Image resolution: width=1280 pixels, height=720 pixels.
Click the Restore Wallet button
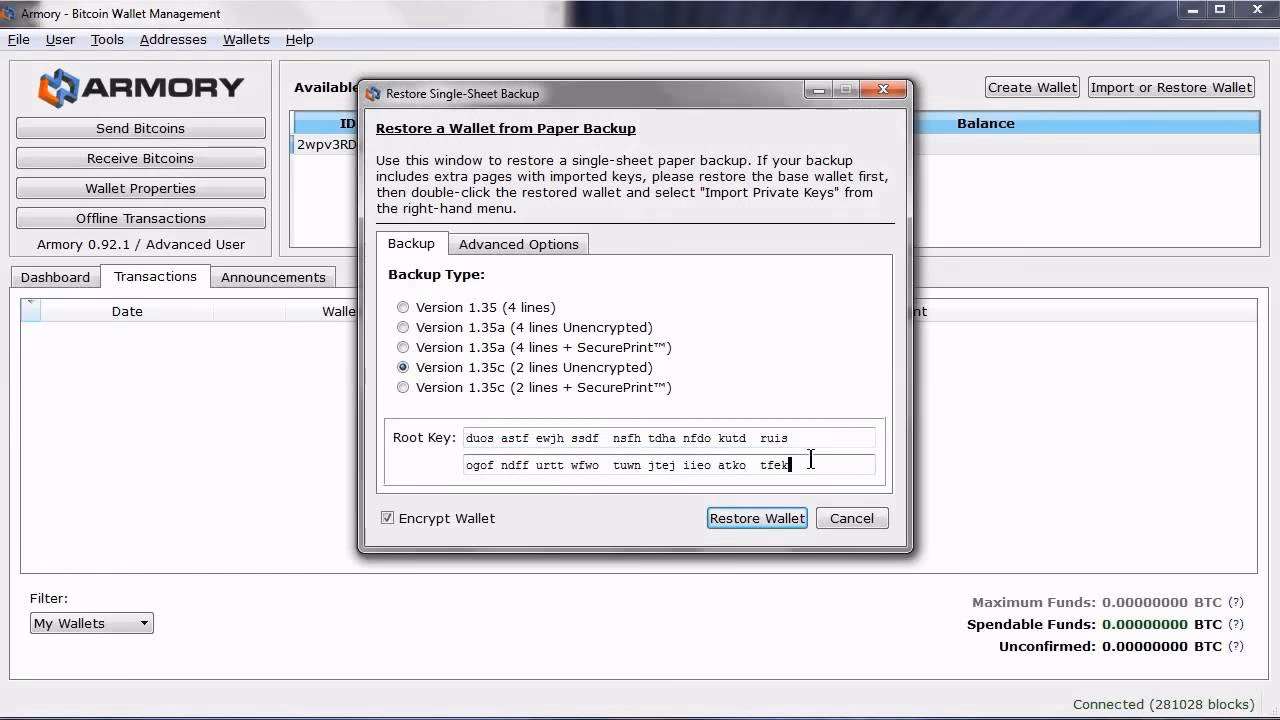pyautogui.click(x=757, y=518)
